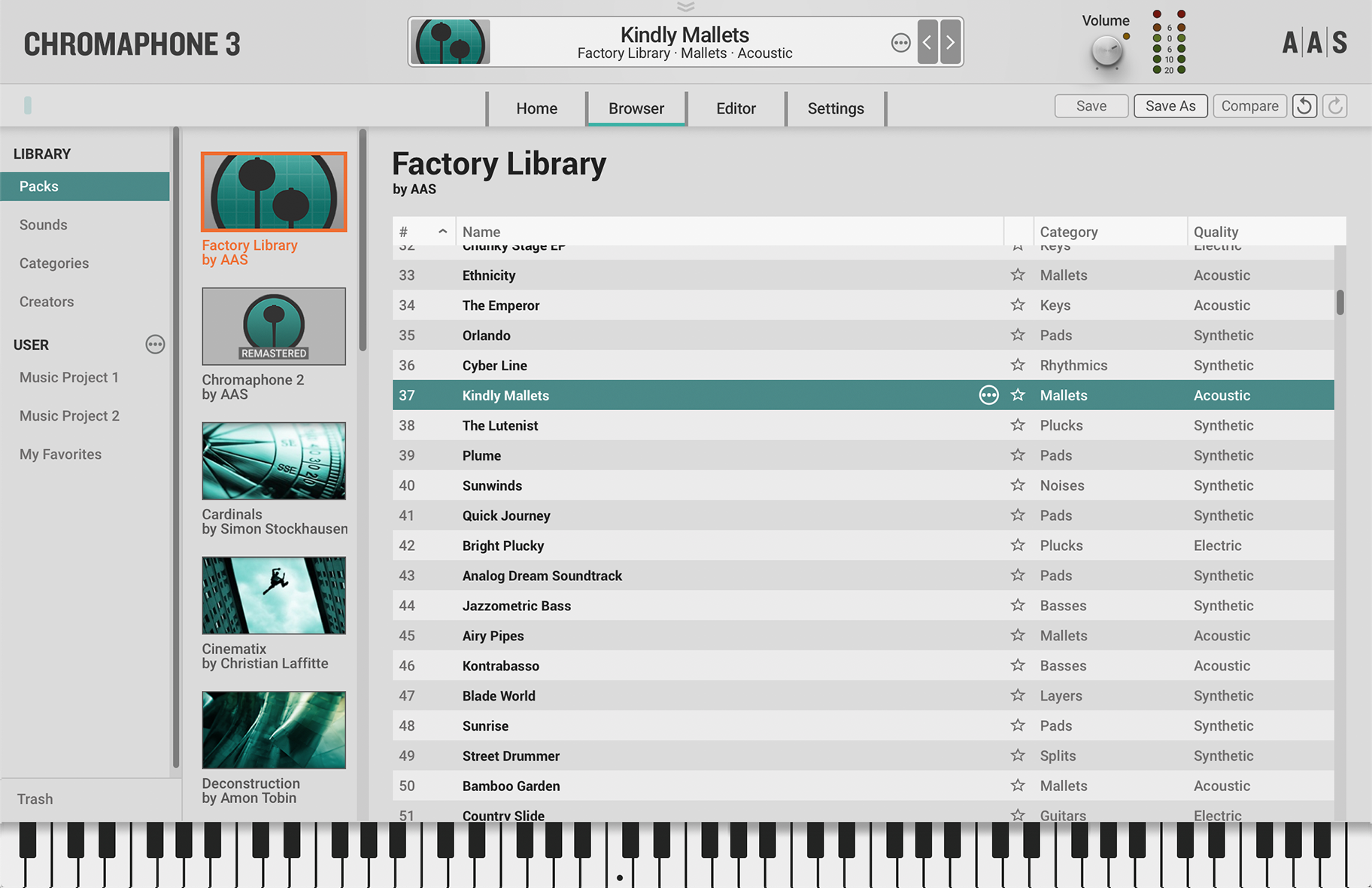Click the redo icon in the toolbar

pyautogui.click(x=1334, y=105)
